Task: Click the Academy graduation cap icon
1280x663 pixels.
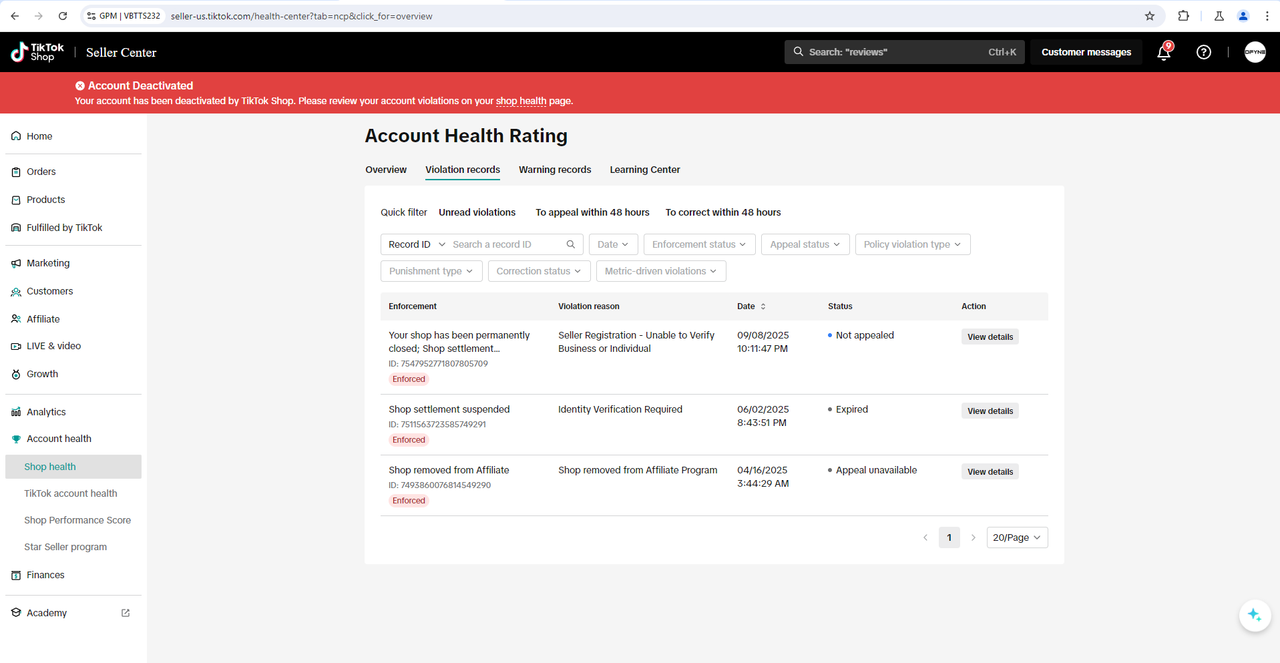Action: tap(16, 613)
